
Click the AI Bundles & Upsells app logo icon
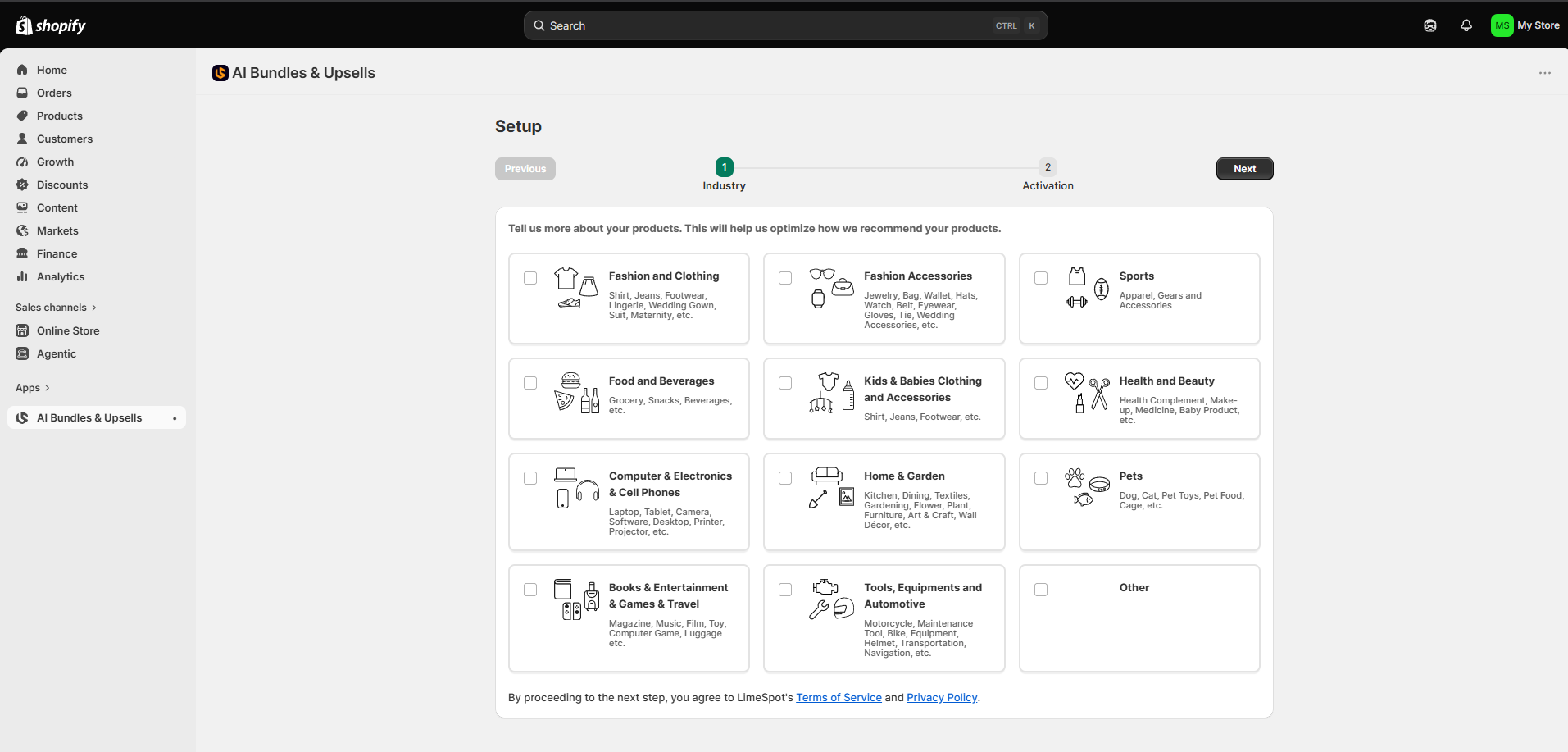tap(220, 73)
